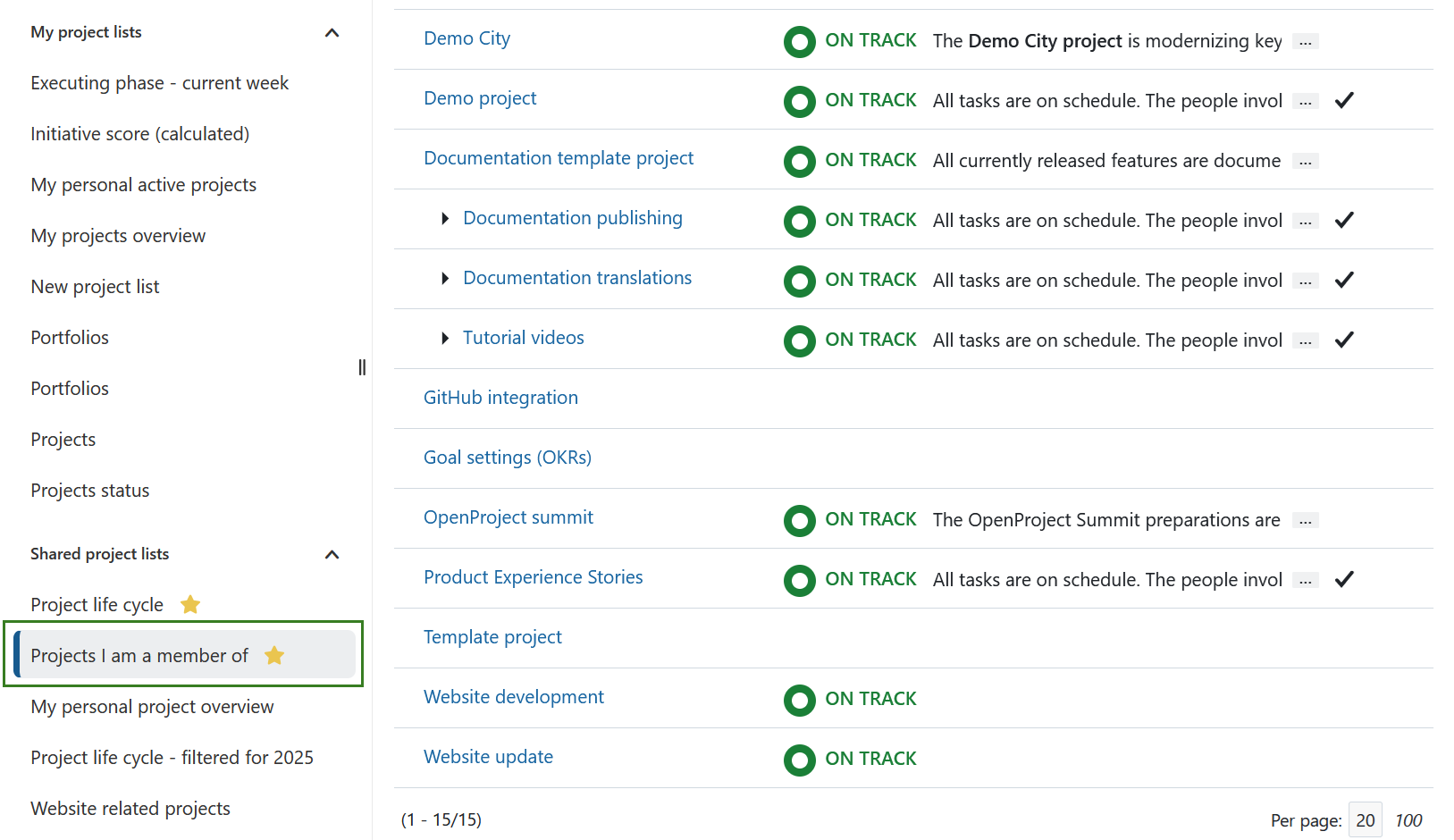Collapse the My project lists section
Screen dimensions: 1454x840
pos(332,32)
